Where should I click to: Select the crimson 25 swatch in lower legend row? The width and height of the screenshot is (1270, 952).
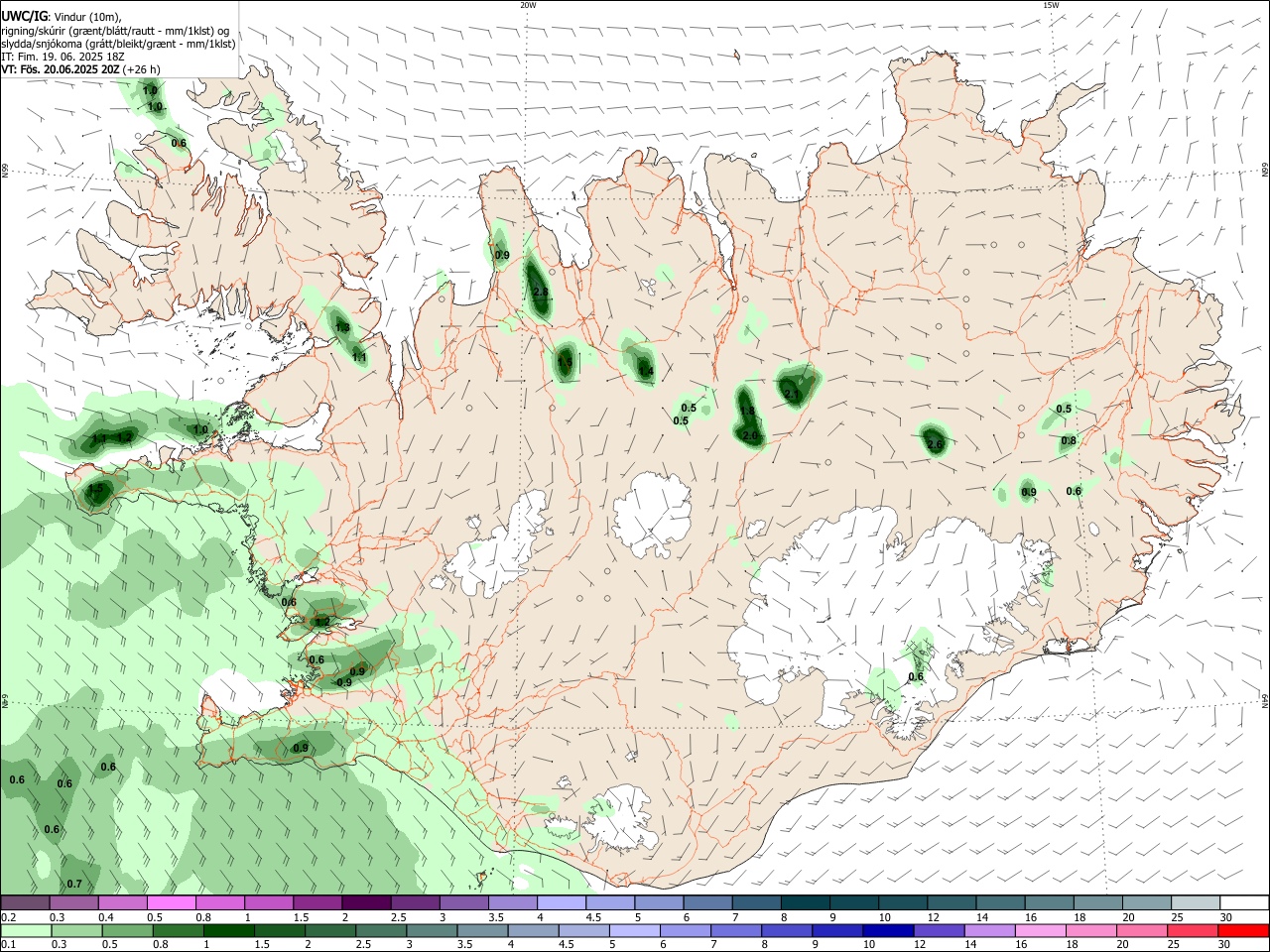click(x=1193, y=930)
